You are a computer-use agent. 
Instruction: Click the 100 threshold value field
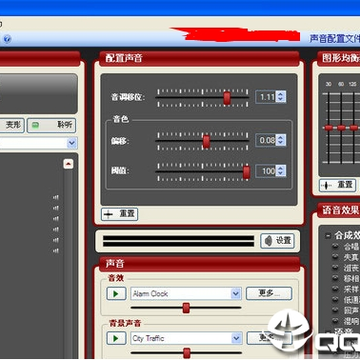tap(266, 171)
